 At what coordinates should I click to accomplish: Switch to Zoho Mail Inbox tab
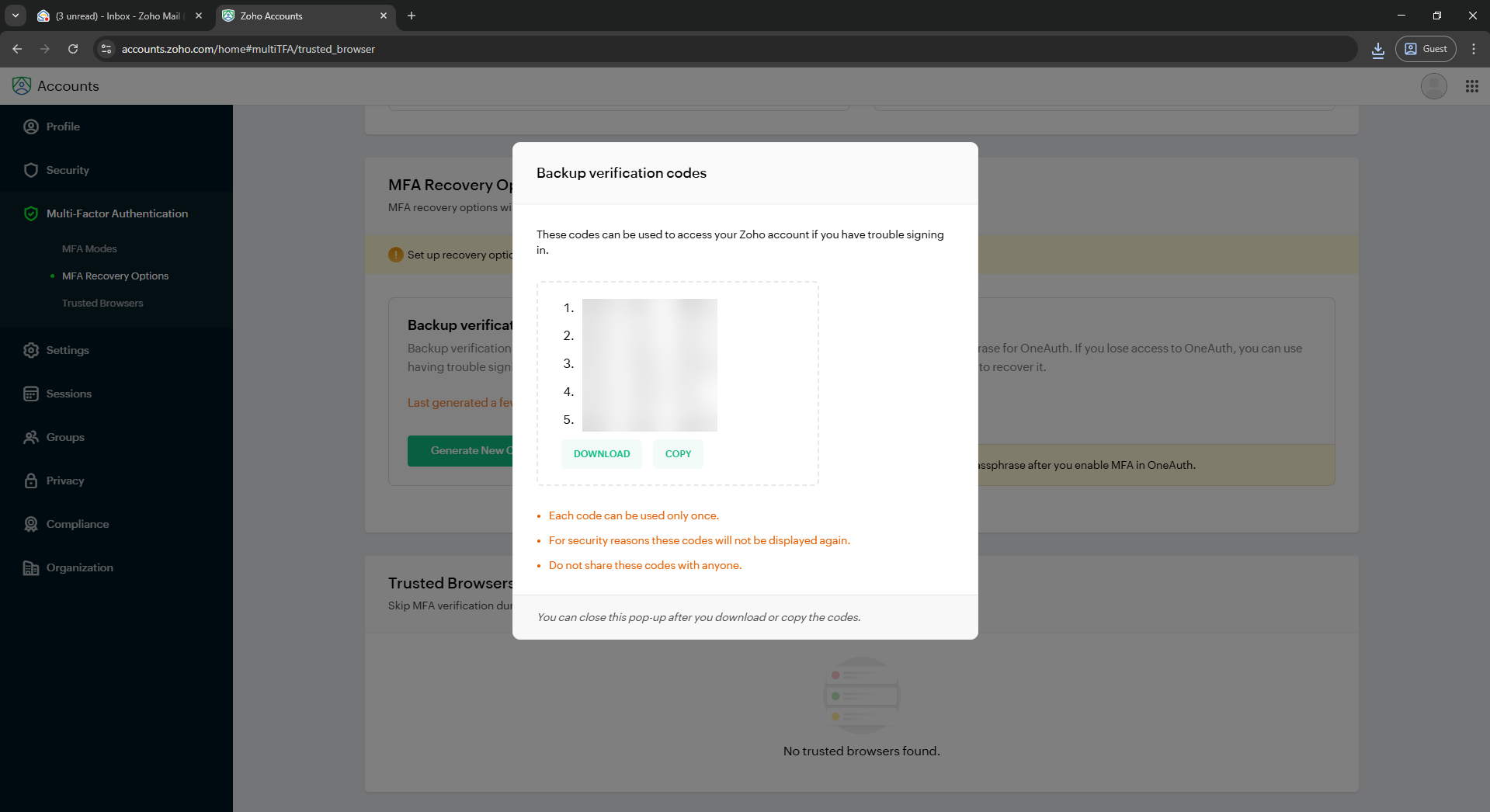tap(116, 16)
